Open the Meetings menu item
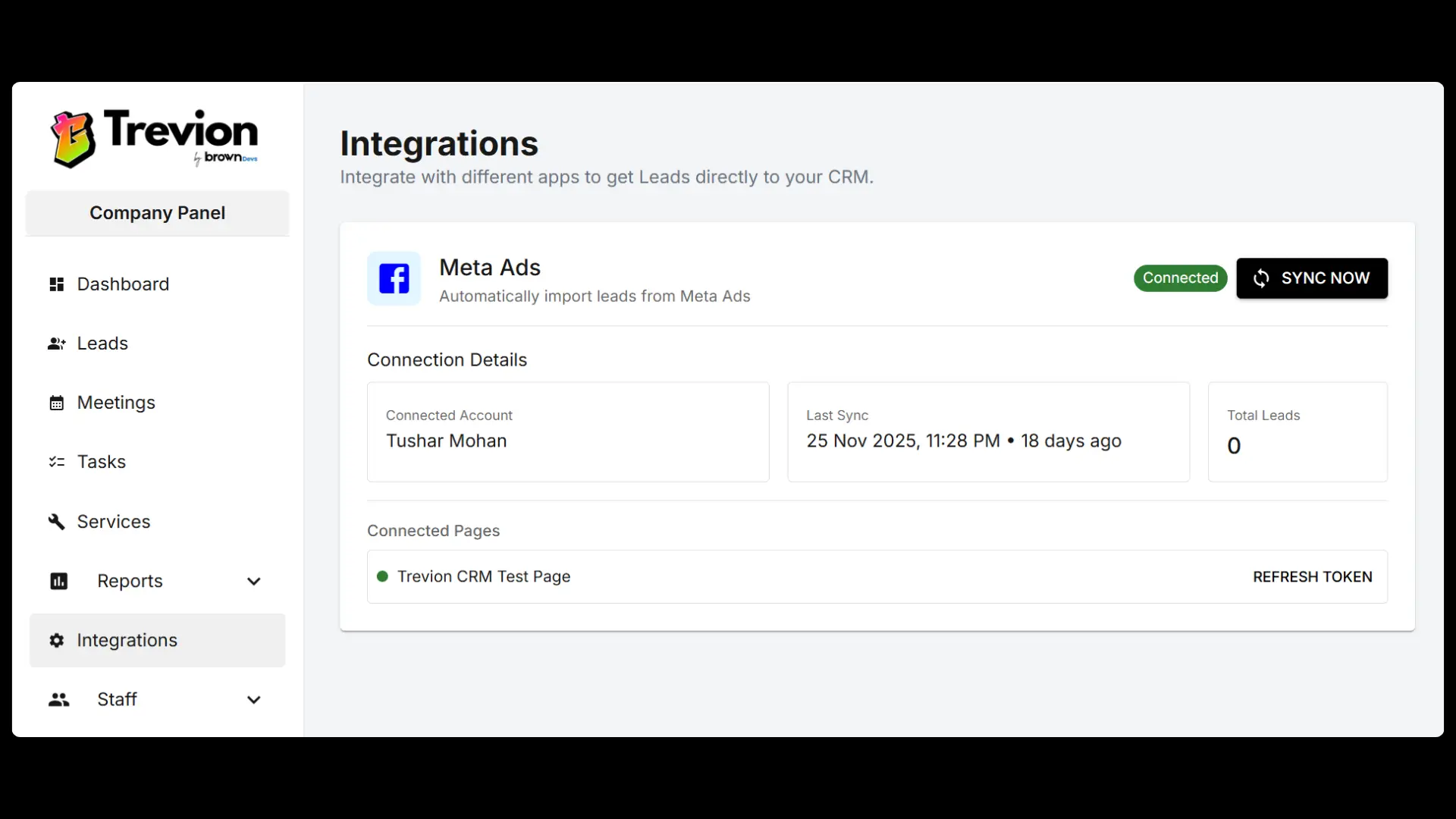The width and height of the screenshot is (1456, 819). click(158, 403)
